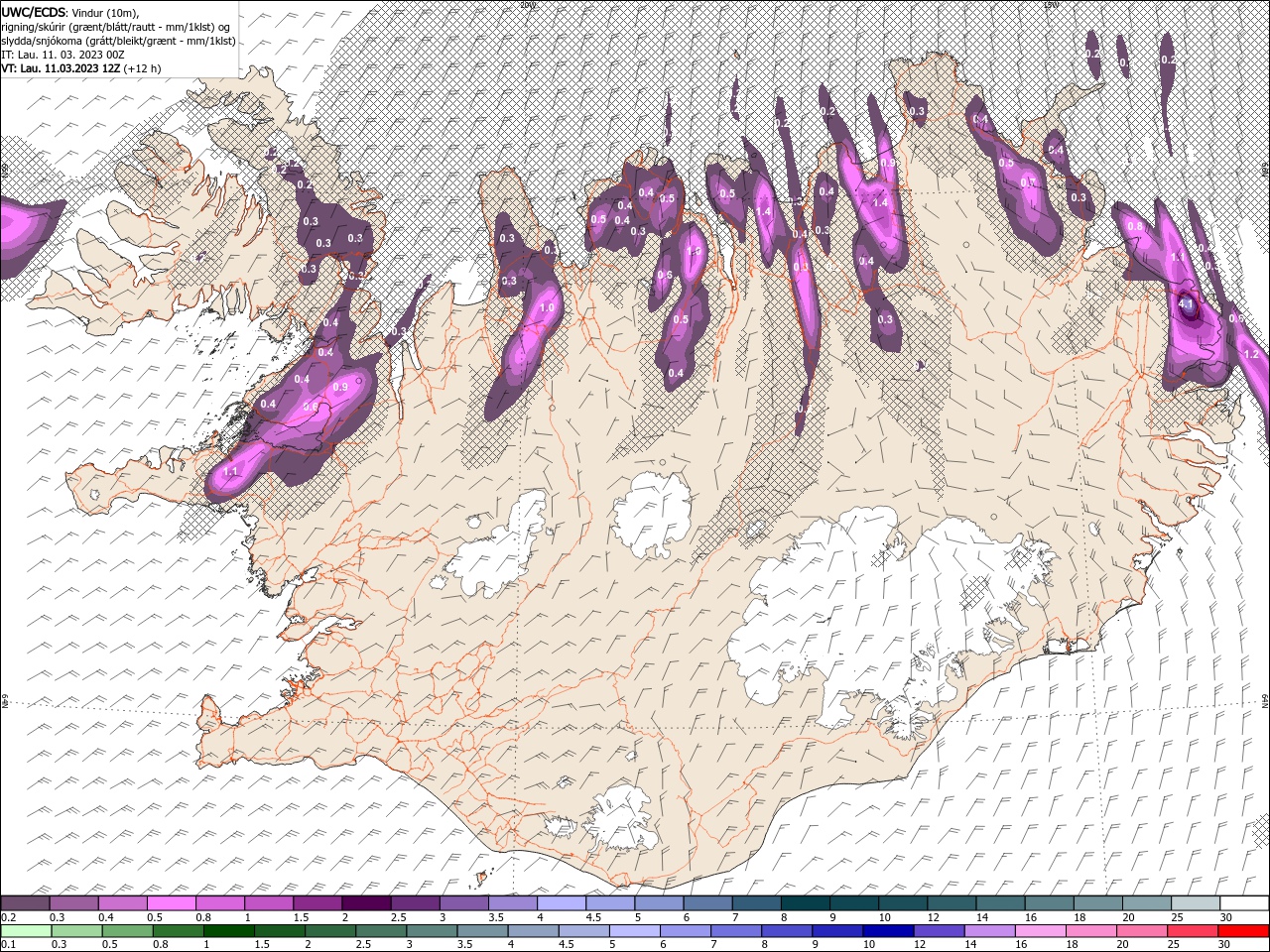Image resolution: width=1270 pixels, height=952 pixels.
Task: Select dark teal snowfall swatch between 8 and 9
Action: pyautogui.click(x=806, y=903)
